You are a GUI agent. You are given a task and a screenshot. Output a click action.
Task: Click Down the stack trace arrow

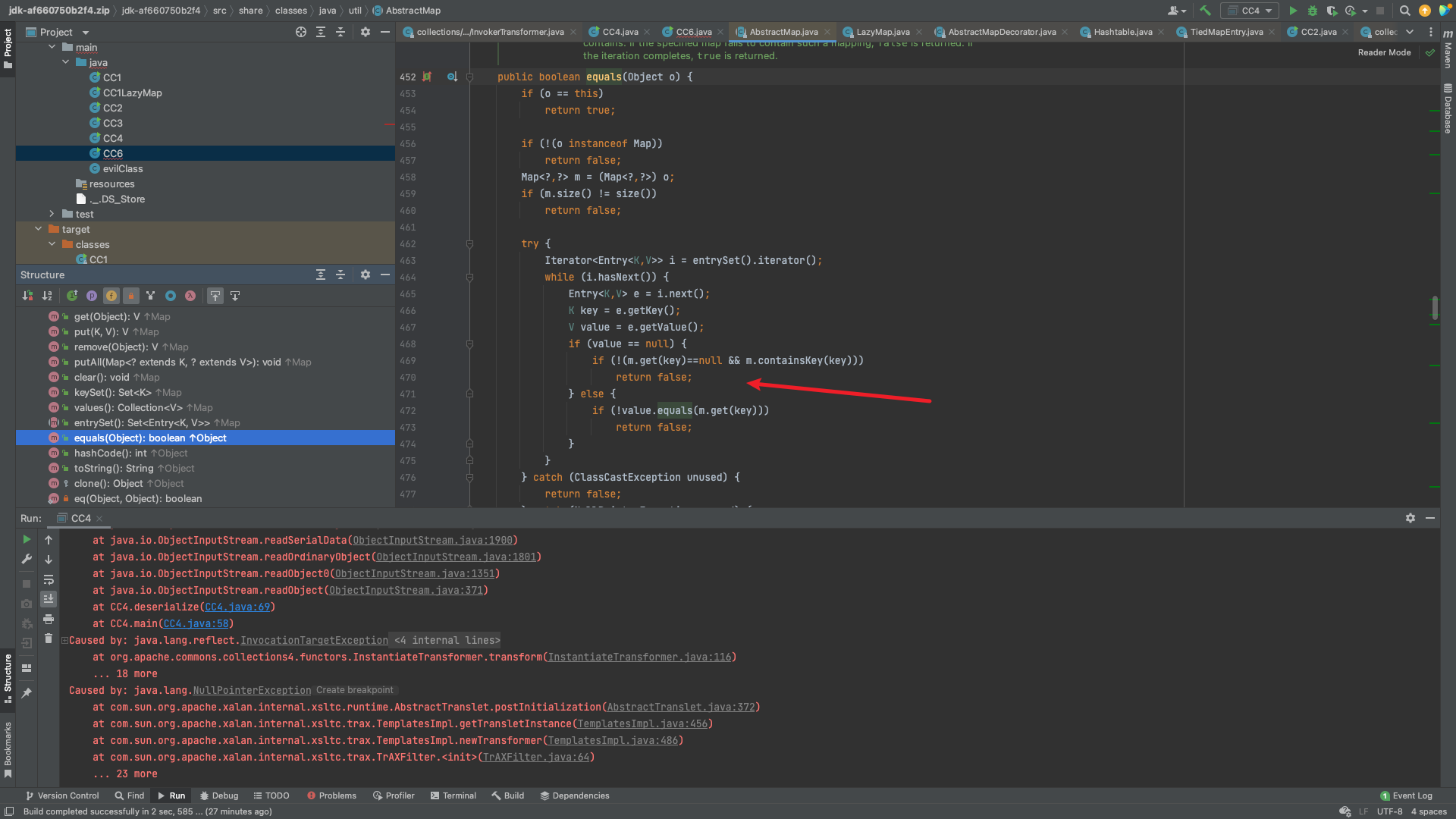pos(49,559)
